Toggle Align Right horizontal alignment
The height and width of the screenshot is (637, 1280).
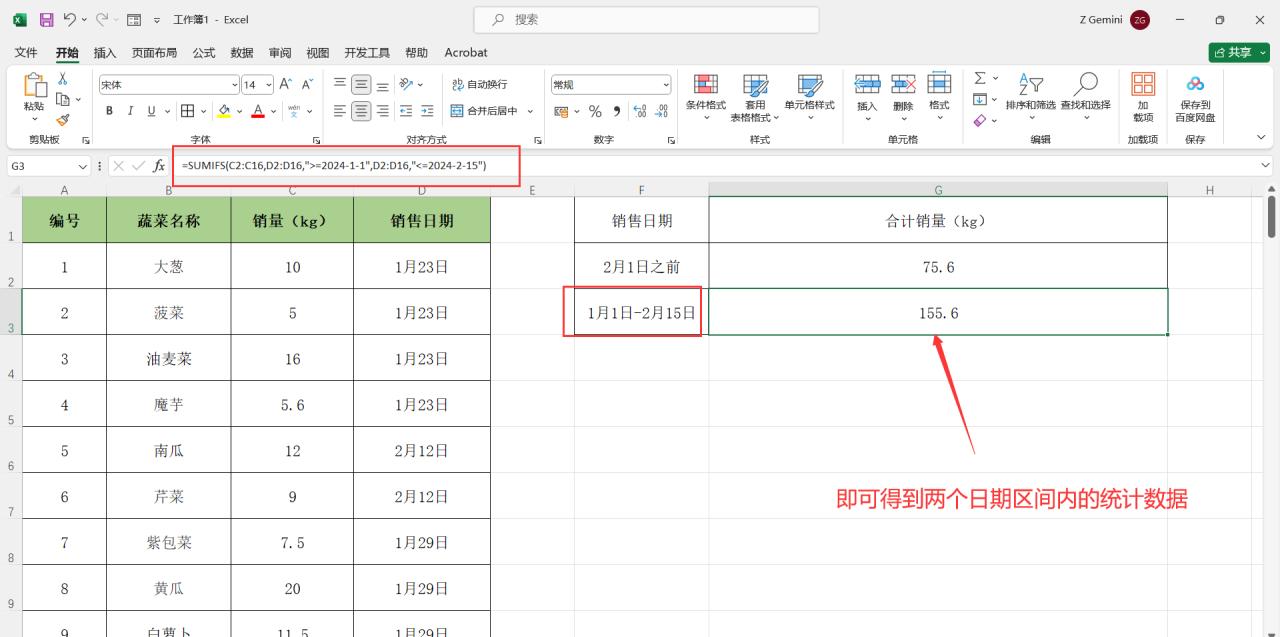tap(382, 111)
